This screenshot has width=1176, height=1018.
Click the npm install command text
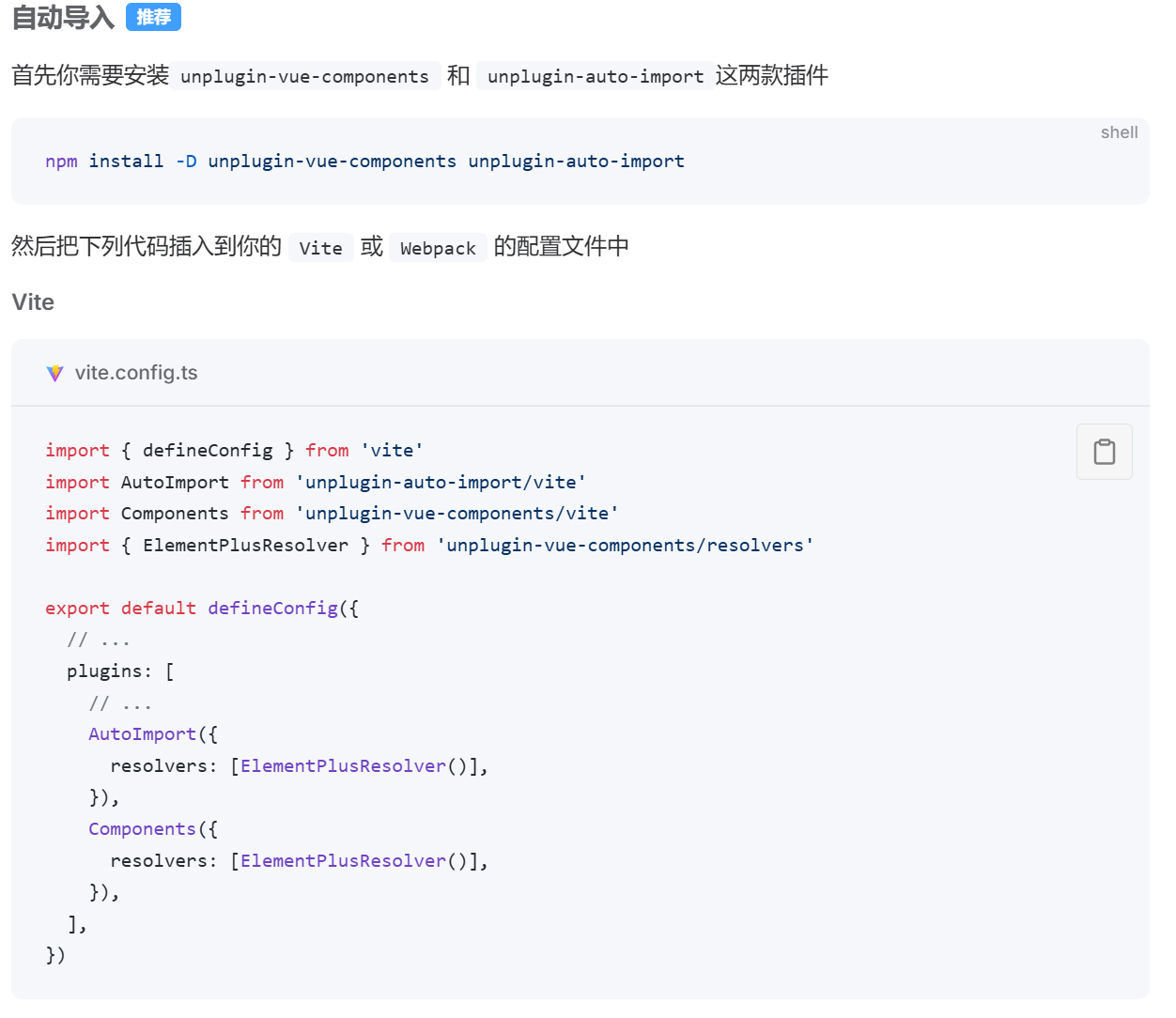pyautogui.click(x=364, y=161)
